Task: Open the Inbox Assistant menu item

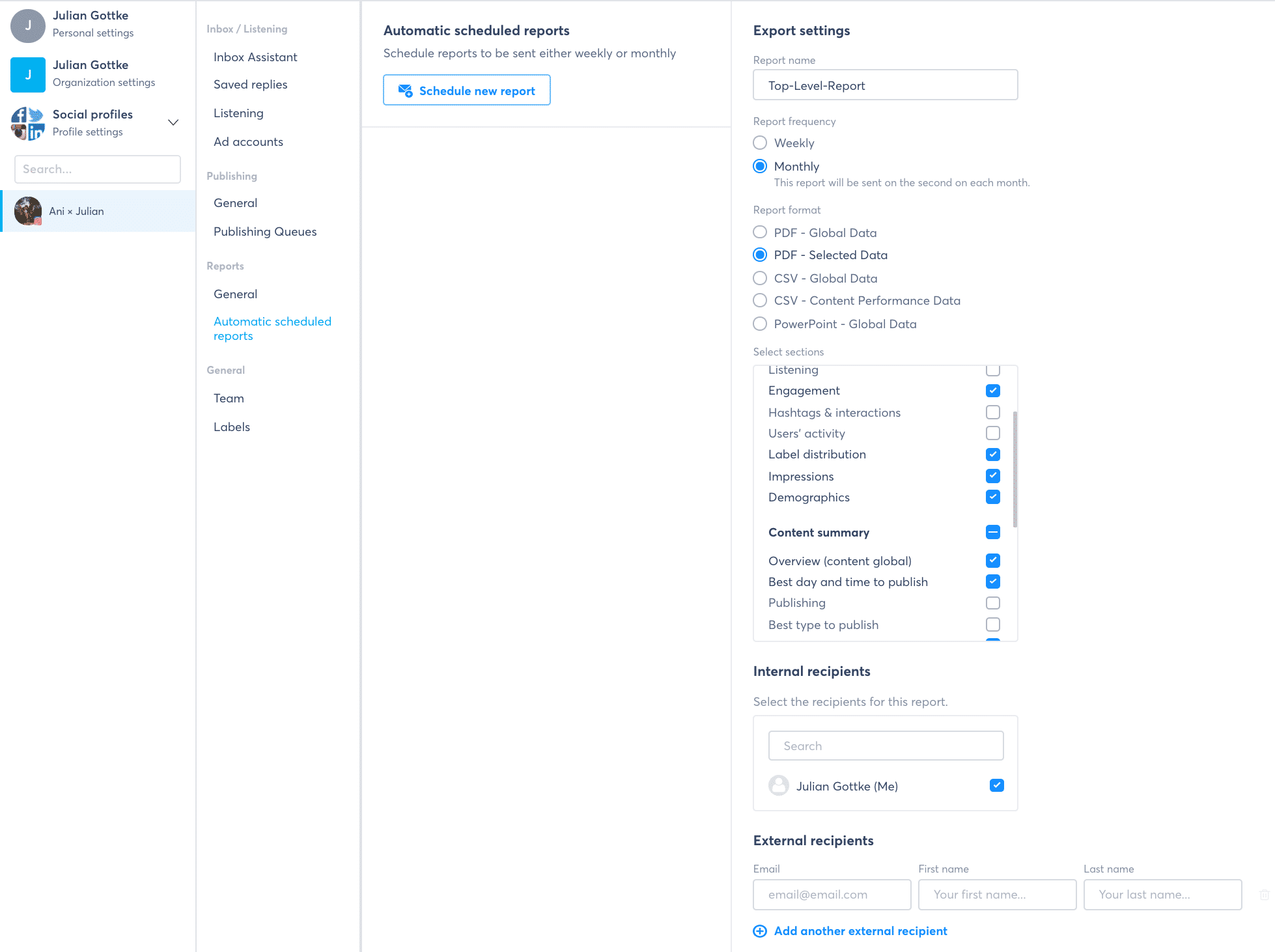Action: [x=255, y=57]
